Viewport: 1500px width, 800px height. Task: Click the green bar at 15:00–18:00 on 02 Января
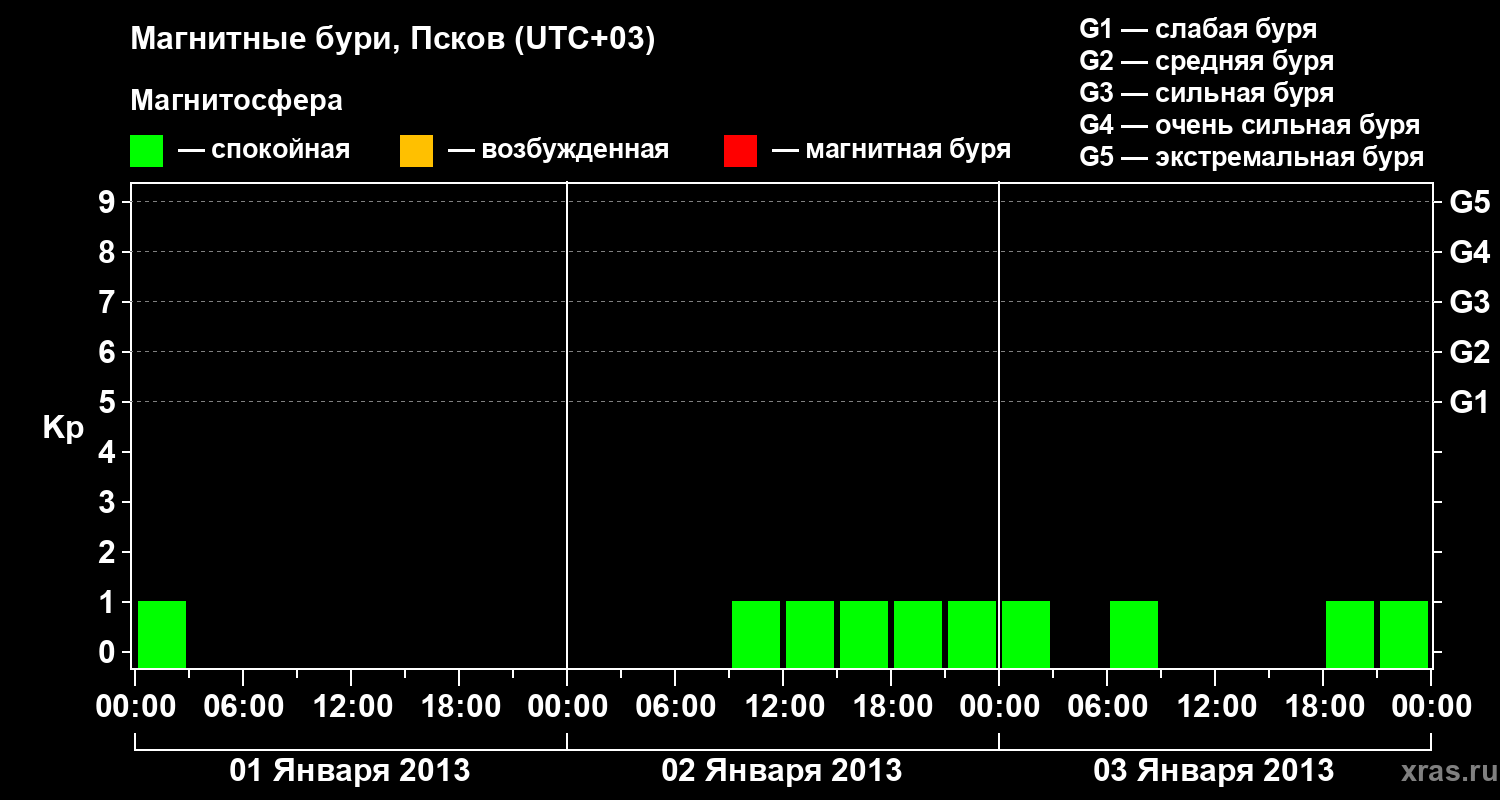[864, 634]
